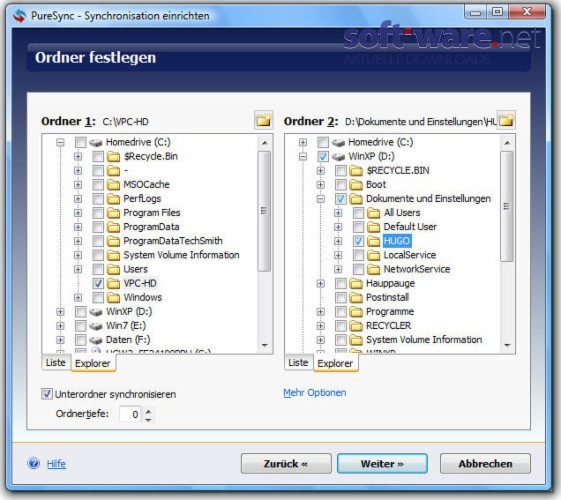Switch to Liste tab under Ordner 2
The height and width of the screenshot is (500, 561).
298,363
